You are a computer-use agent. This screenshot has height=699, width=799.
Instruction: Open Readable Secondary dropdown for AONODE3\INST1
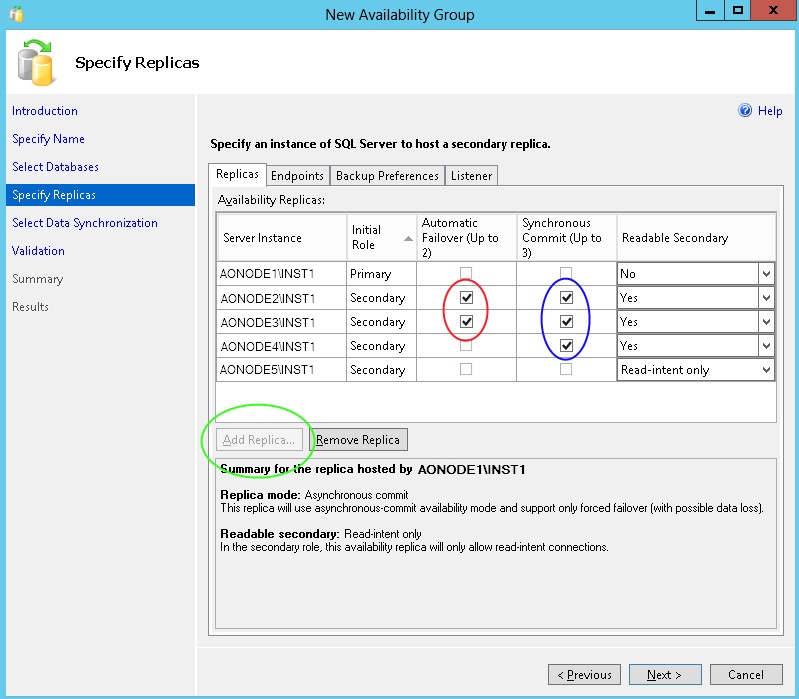pos(765,322)
